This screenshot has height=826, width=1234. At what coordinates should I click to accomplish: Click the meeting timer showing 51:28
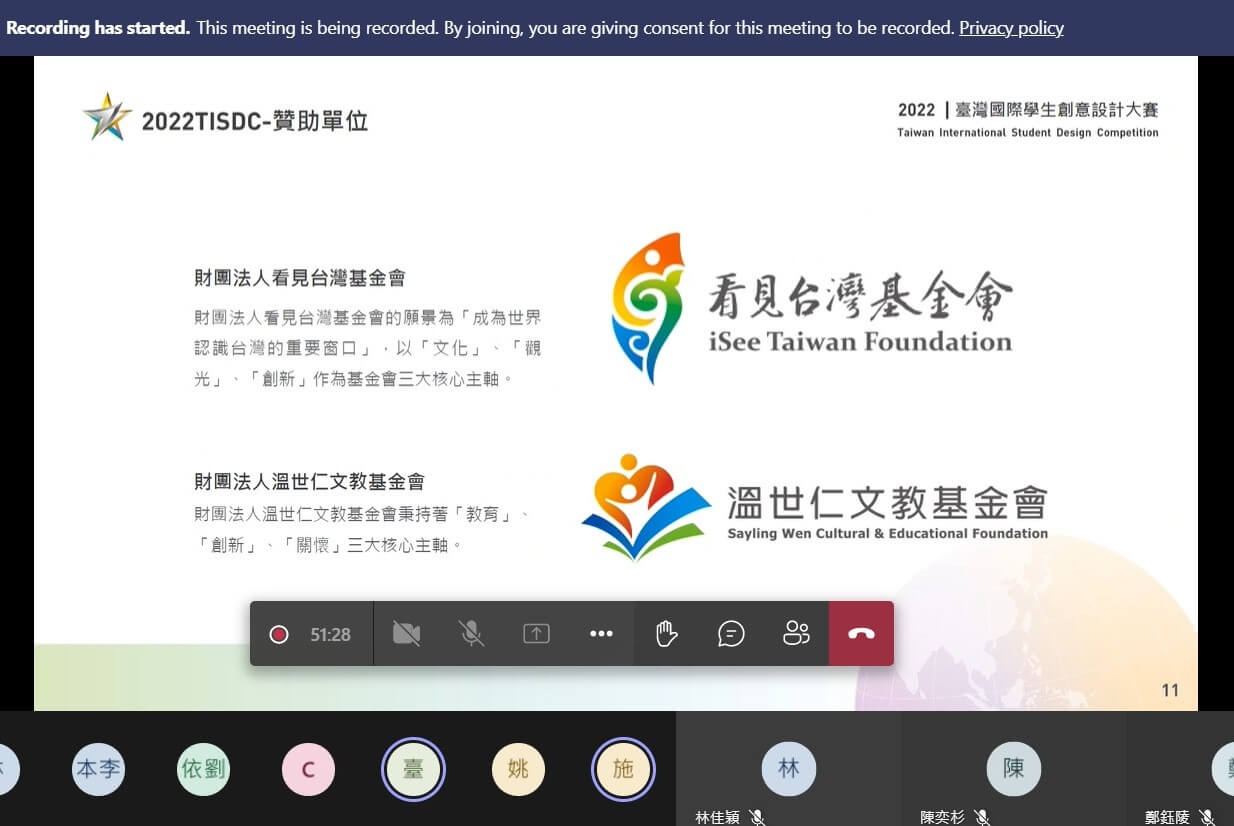[x=330, y=635]
